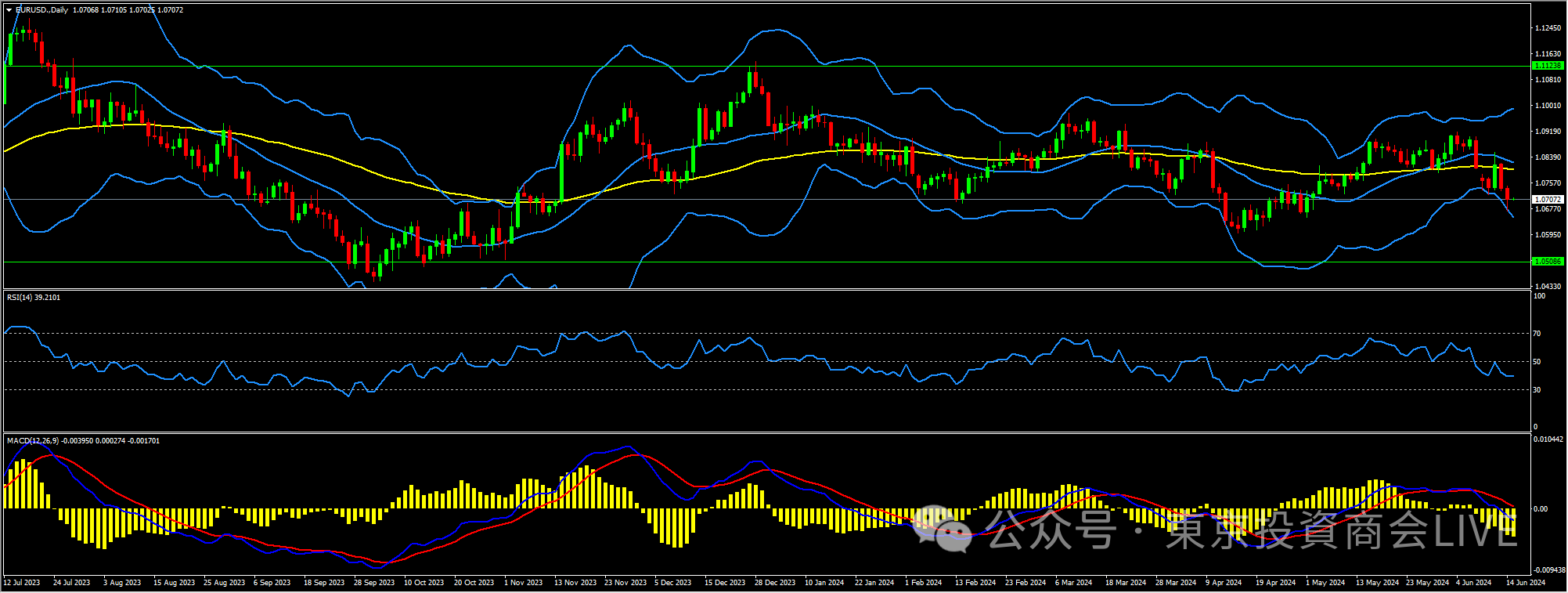This screenshot has width=1568, height=593.
Task: Click the 13 Nov 2023 date label
Action: coord(575,583)
